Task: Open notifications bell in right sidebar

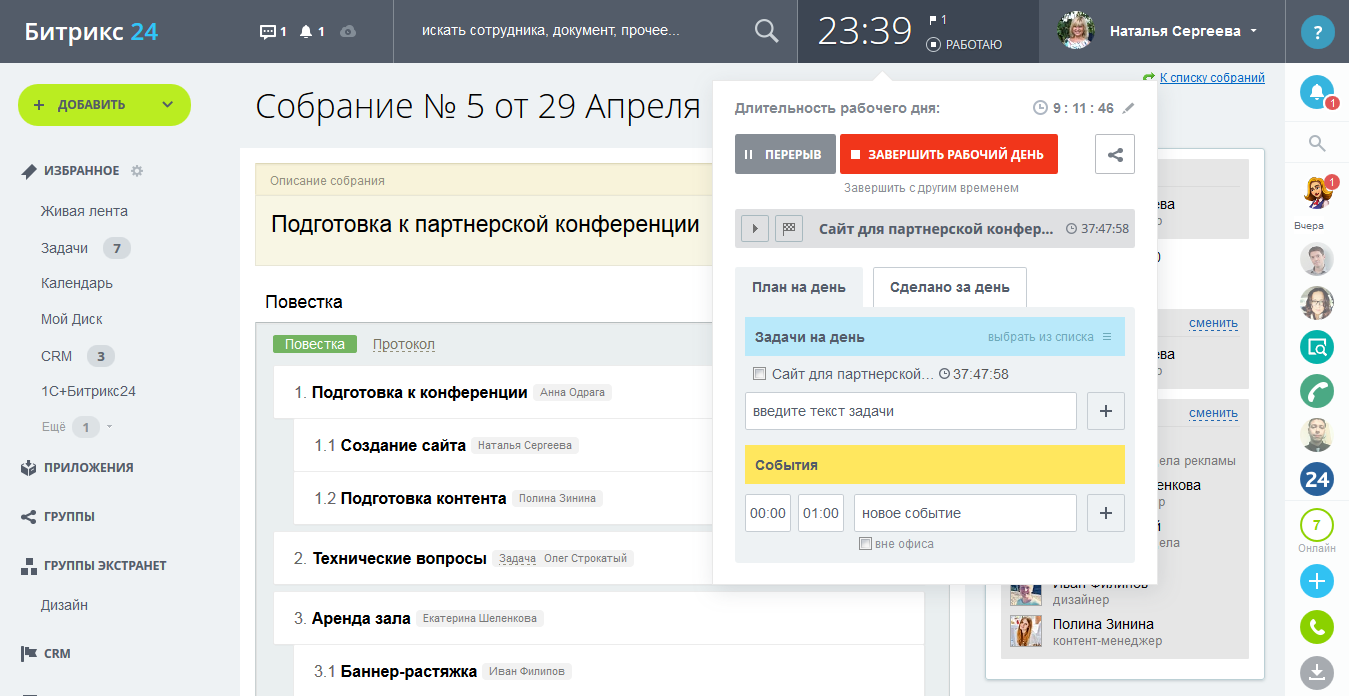Action: (x=1317, y=92)
